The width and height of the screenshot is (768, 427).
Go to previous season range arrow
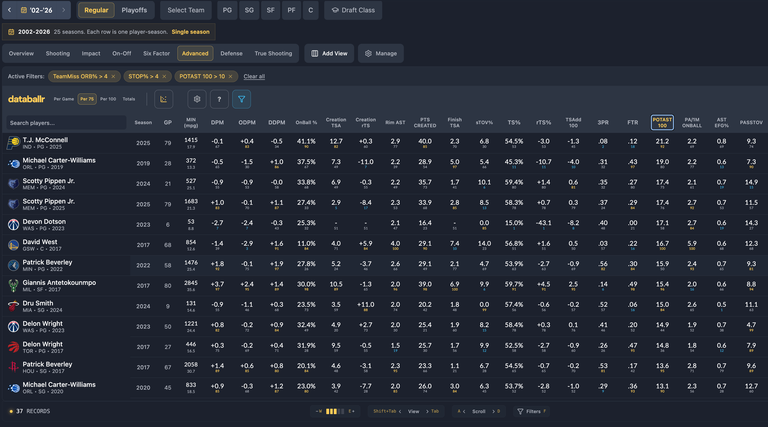pos(9,10)
